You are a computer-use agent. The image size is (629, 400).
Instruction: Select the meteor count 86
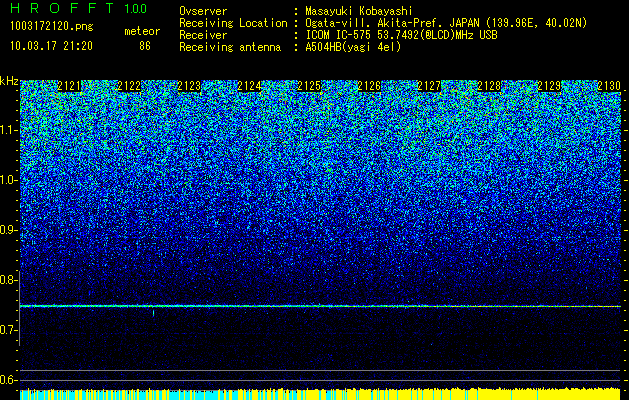point(145,46)
